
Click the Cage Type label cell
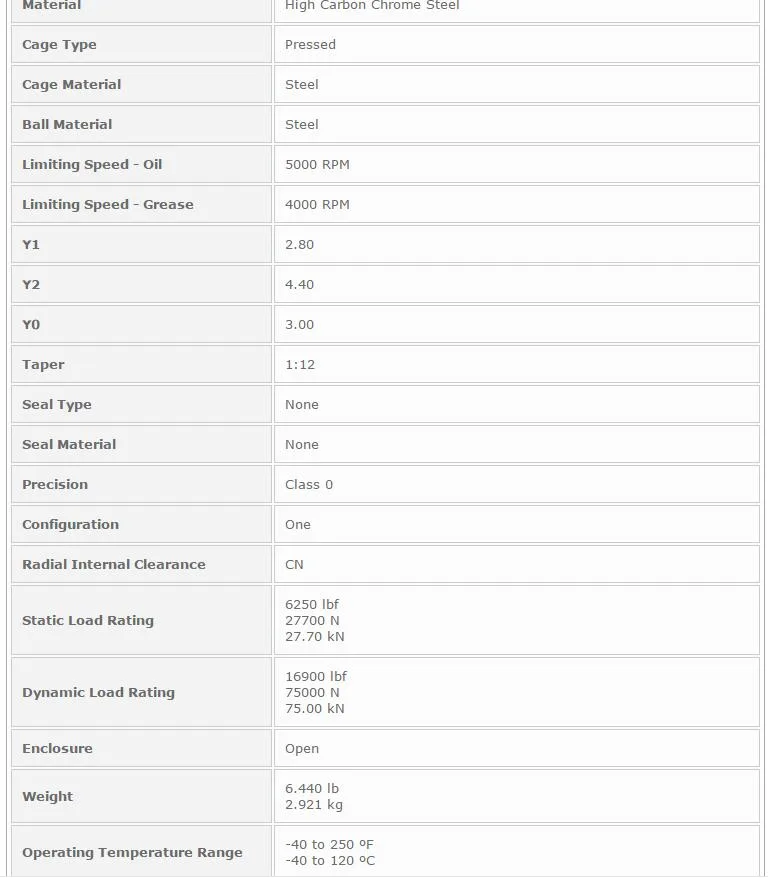pos(141,44)
